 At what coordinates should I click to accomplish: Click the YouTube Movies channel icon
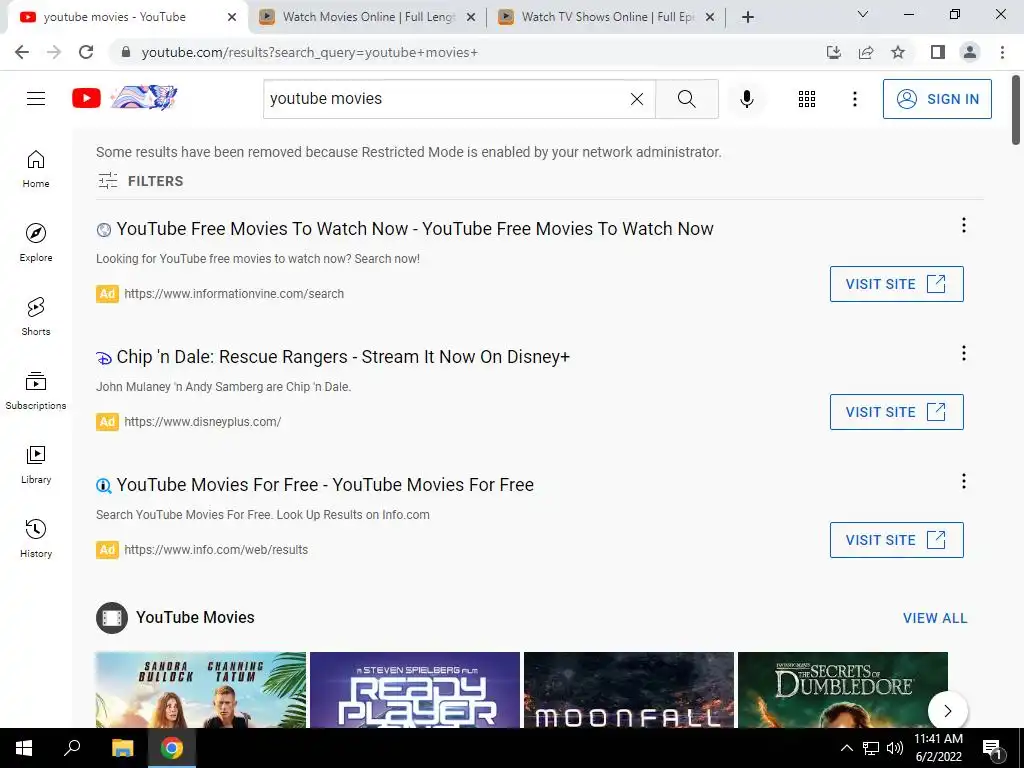(112, 618)
